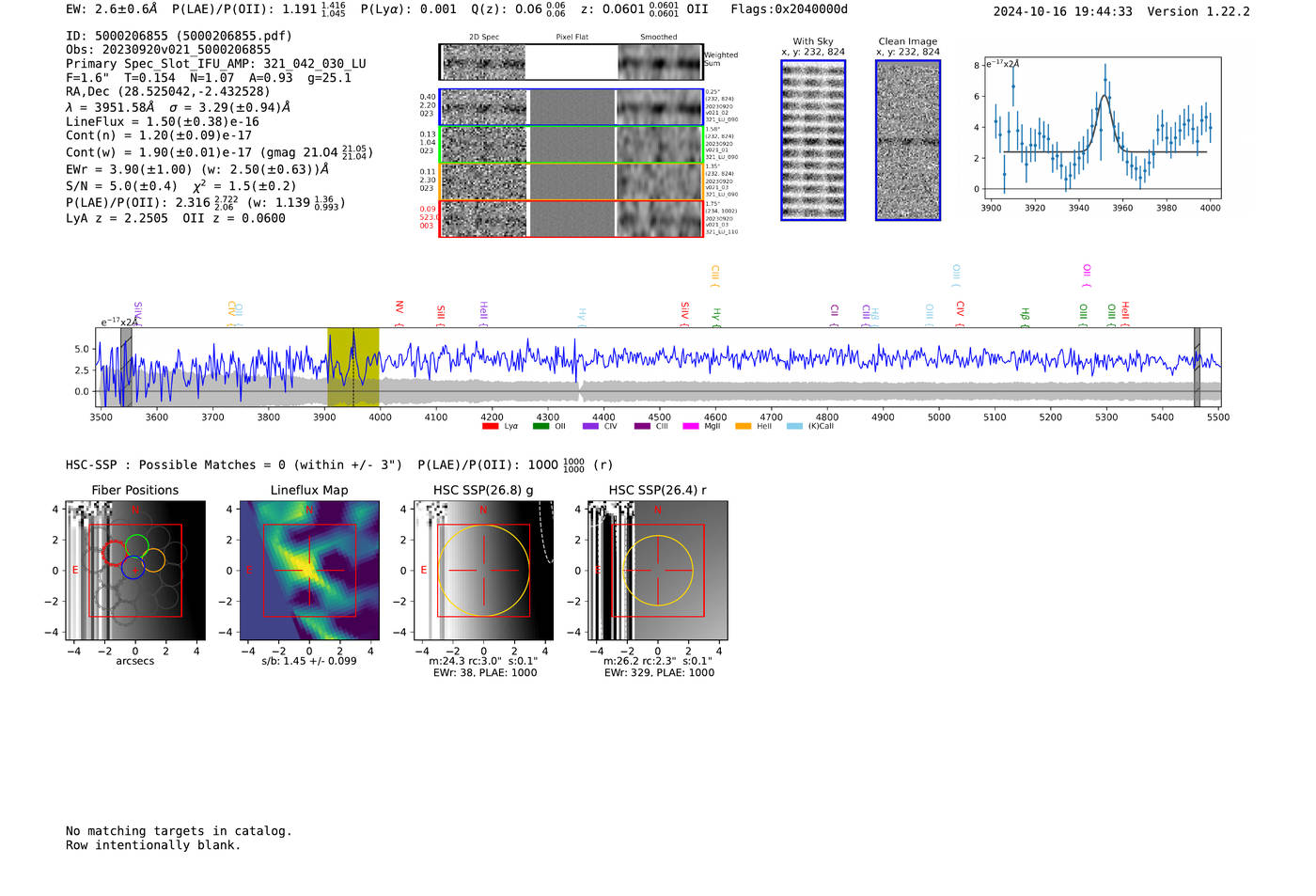Viewport: 1316px width, 896px height.
Task: Select the green-outlined fiber spectrum row
Action: [x=571, y=145]
